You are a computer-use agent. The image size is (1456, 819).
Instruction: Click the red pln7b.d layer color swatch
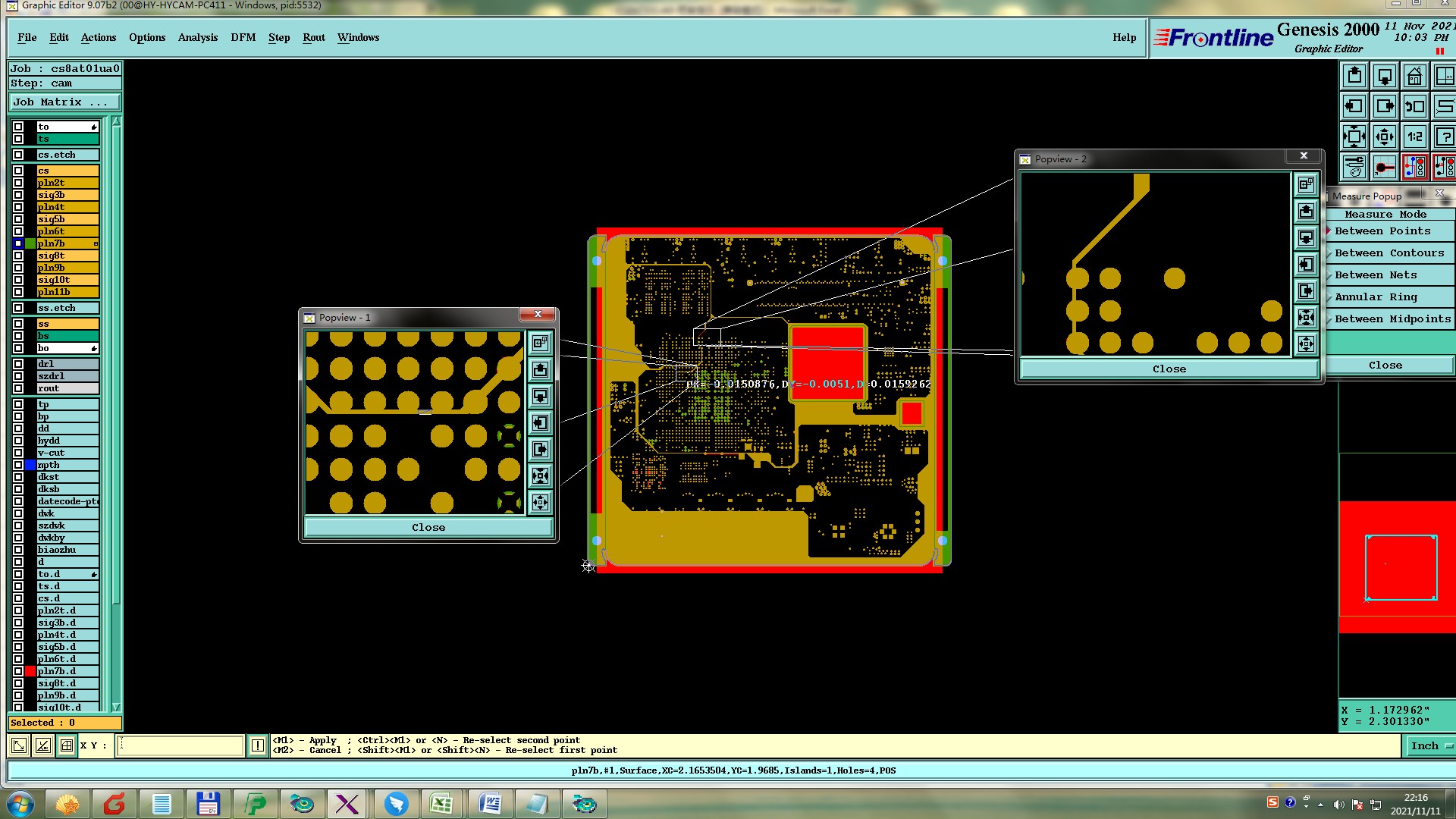point(30,671)
